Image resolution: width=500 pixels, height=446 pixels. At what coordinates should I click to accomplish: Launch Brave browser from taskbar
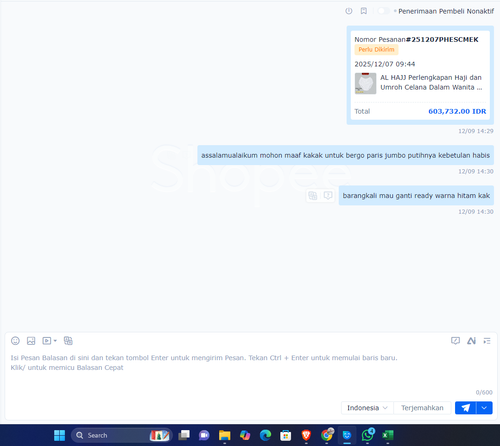coord(306,435)
